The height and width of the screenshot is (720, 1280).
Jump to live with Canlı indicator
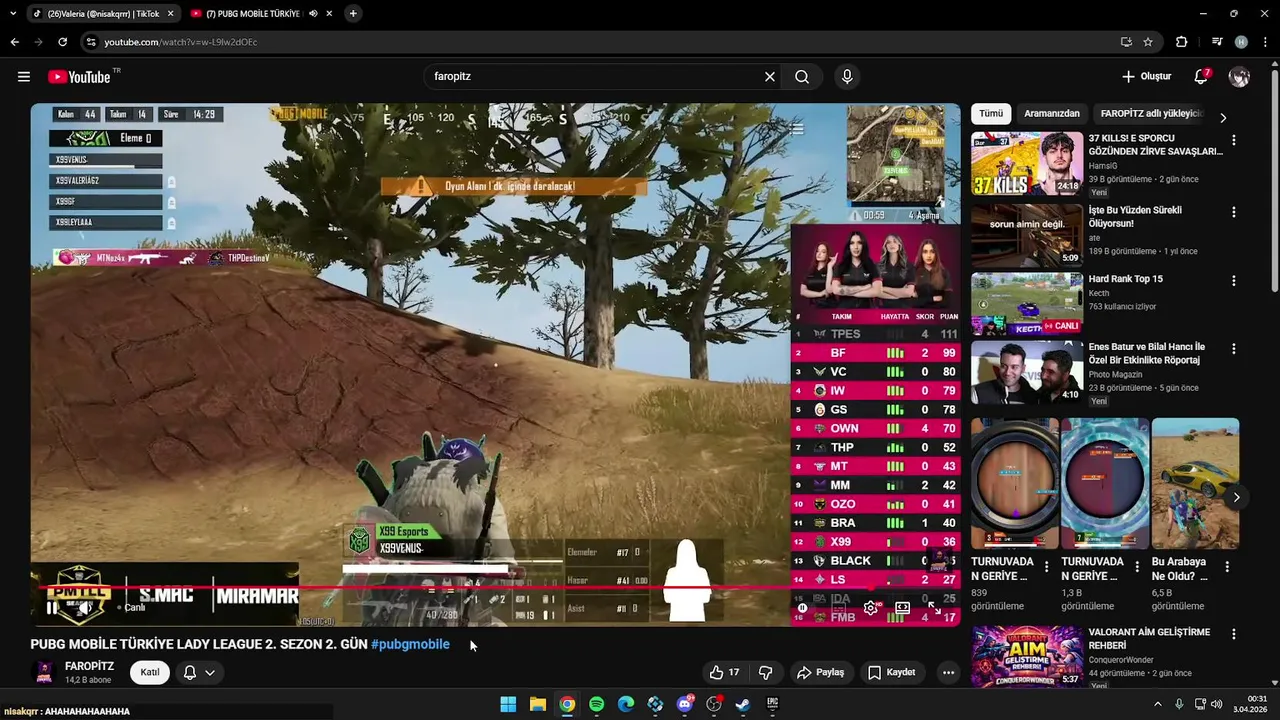(130, 607)
